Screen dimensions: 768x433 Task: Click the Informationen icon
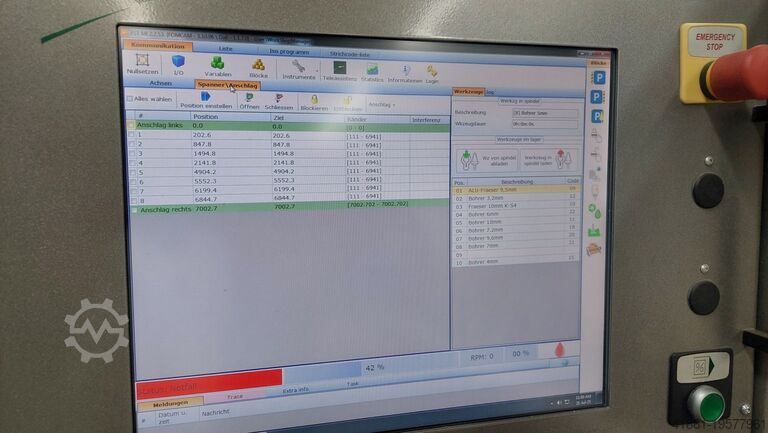[x=404, y=73]
